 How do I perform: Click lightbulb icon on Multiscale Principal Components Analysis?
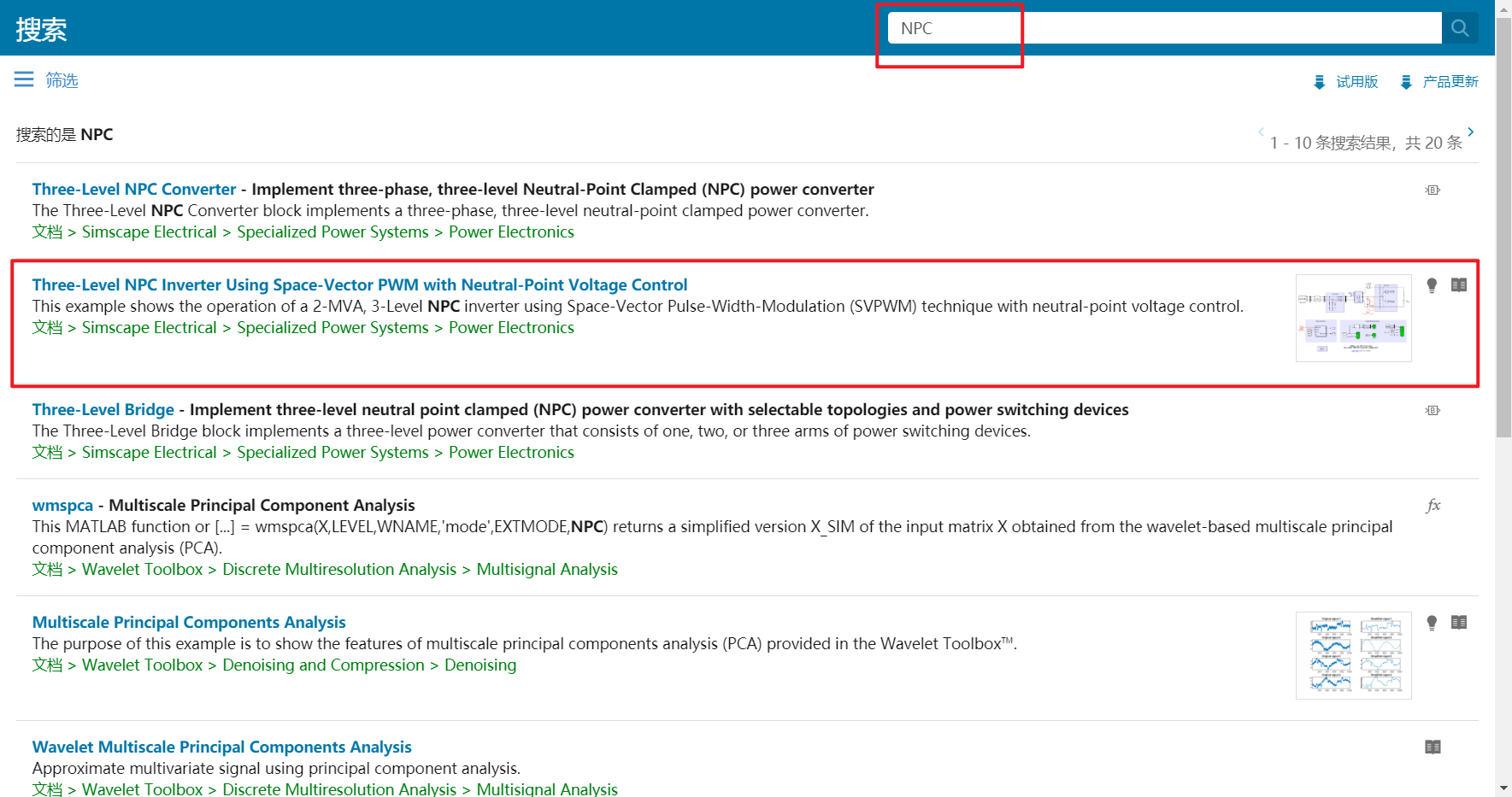[x=1432, y=623]
